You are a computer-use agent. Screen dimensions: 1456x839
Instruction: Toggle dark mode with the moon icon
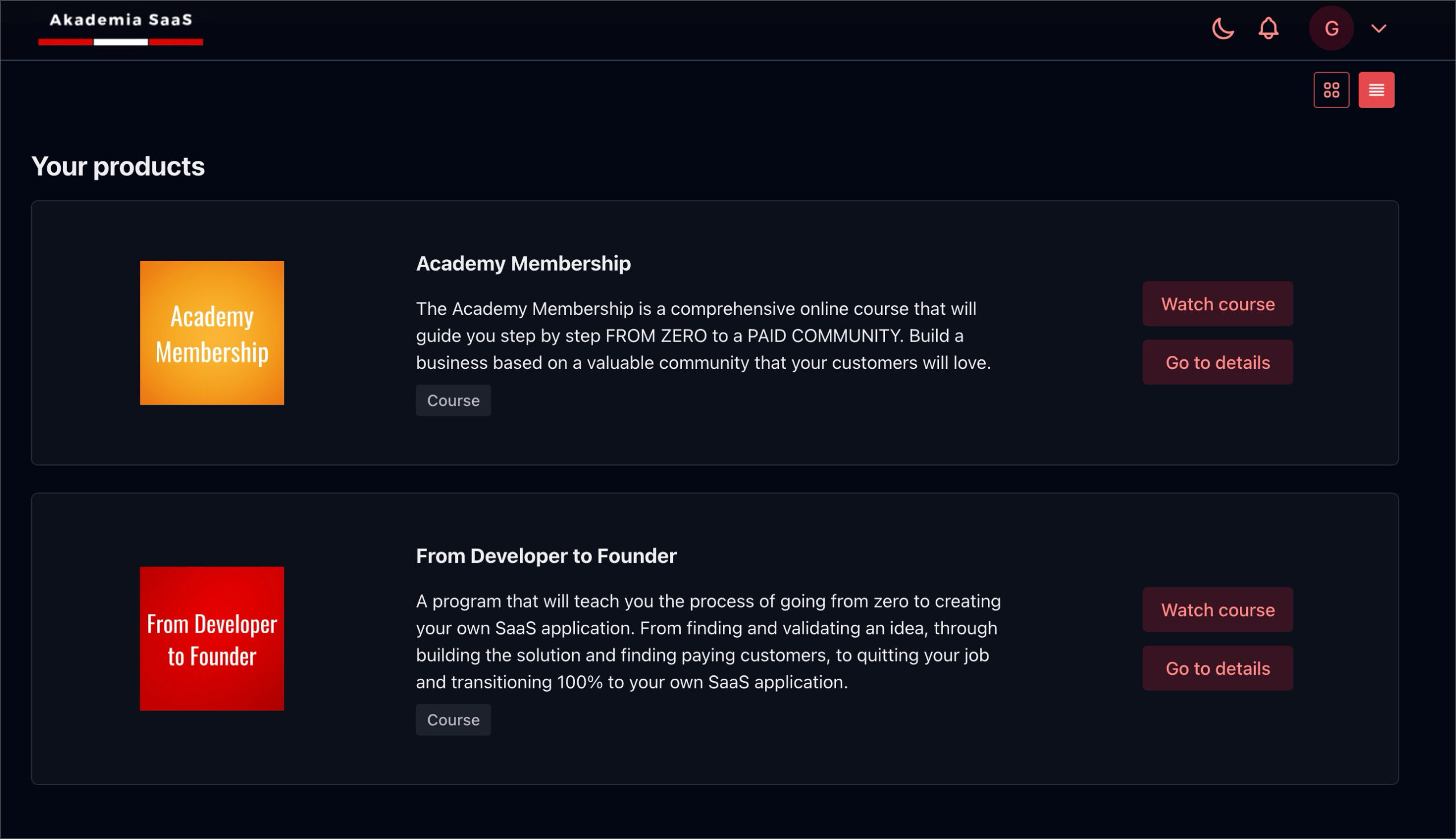pyautogui.click(x=1223, y=28)
